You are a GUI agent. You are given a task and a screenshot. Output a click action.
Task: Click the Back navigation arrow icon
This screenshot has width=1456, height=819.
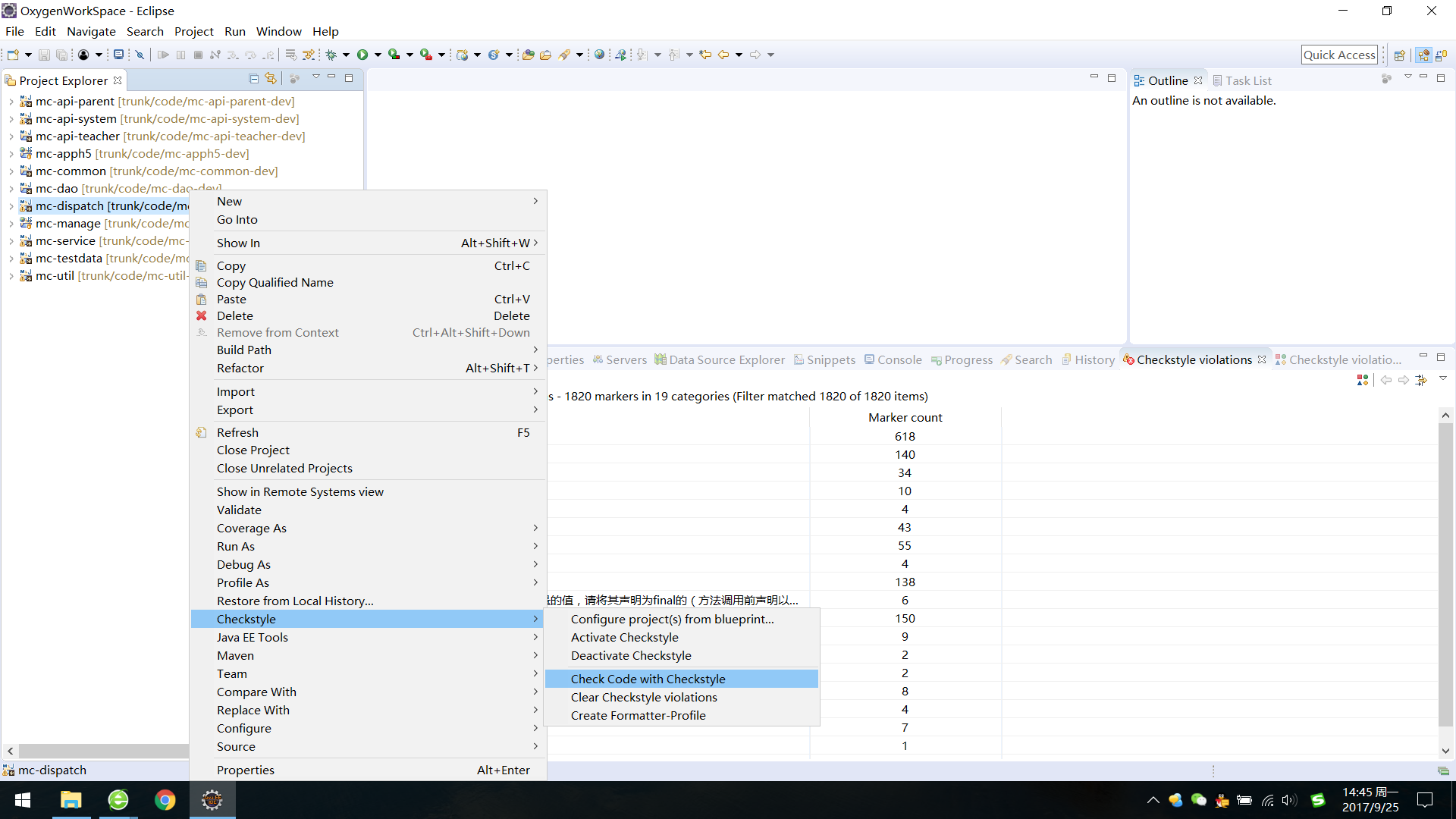coord(723,55)
